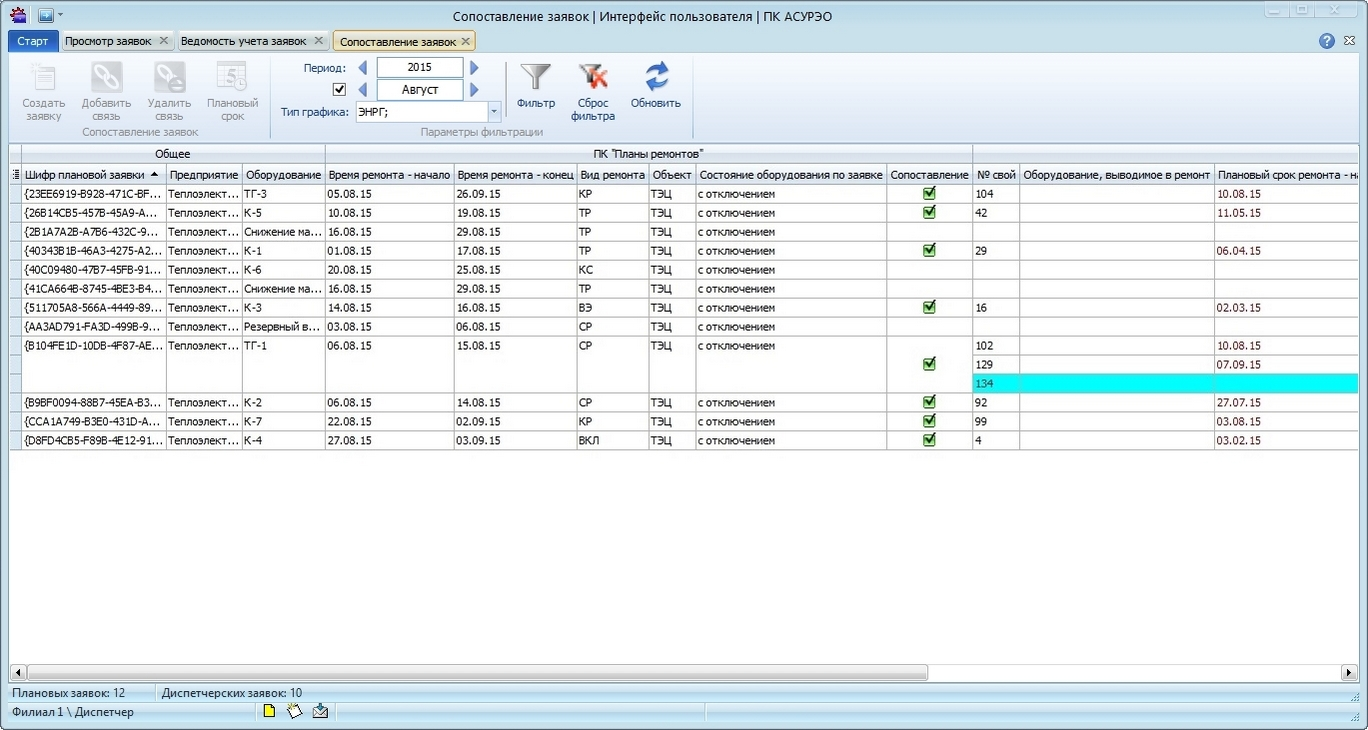This screenshot has height=730, width=1368.
Task: Click the Обновить refresh icon
Action: coord(656,78)
